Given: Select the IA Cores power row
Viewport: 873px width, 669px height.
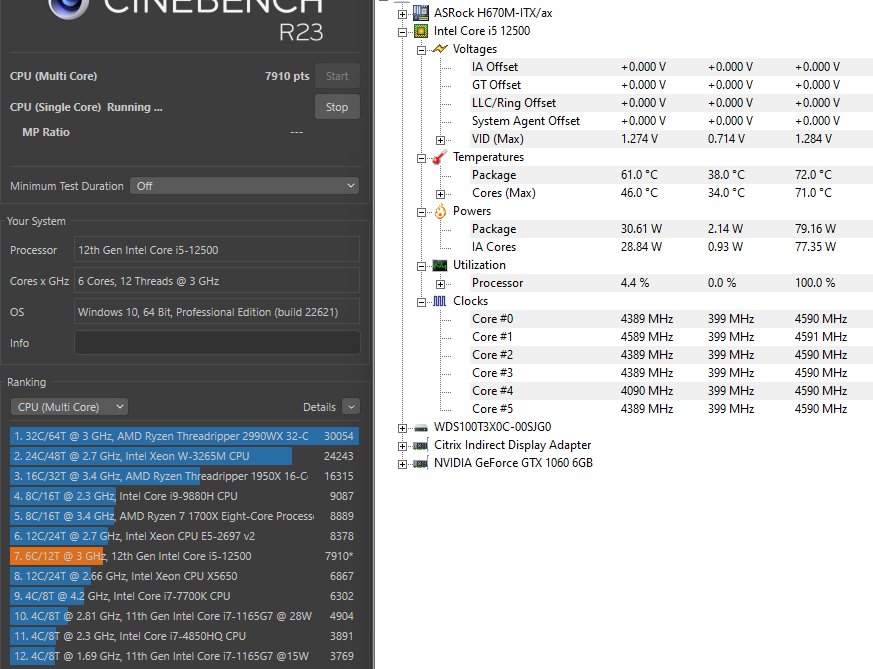Looking at the screenshot, I should (x=671, y=247).
